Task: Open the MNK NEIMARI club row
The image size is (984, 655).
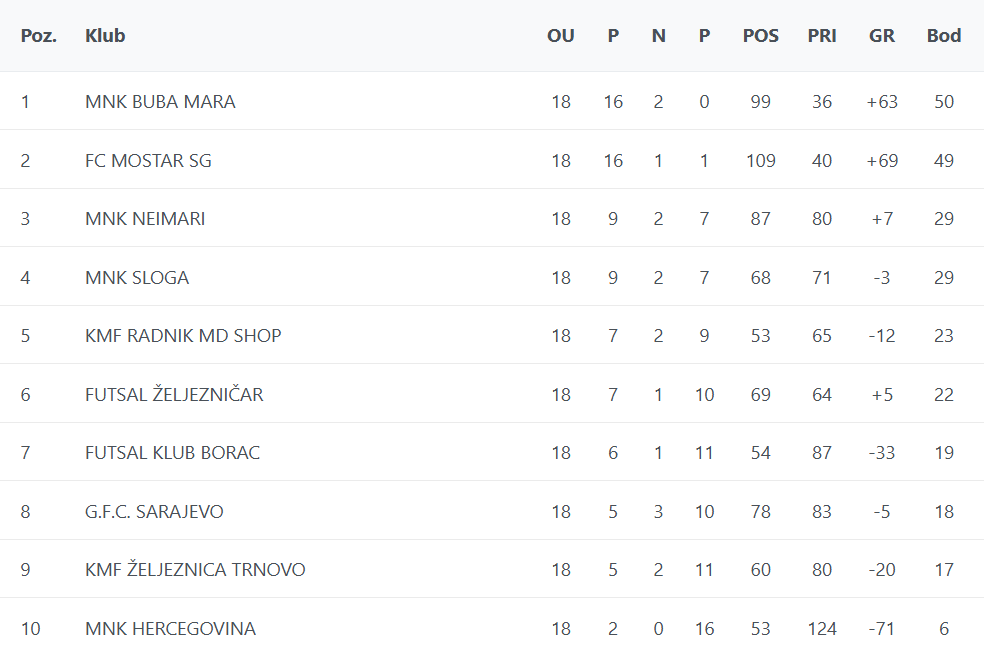Action: [145, 219]
